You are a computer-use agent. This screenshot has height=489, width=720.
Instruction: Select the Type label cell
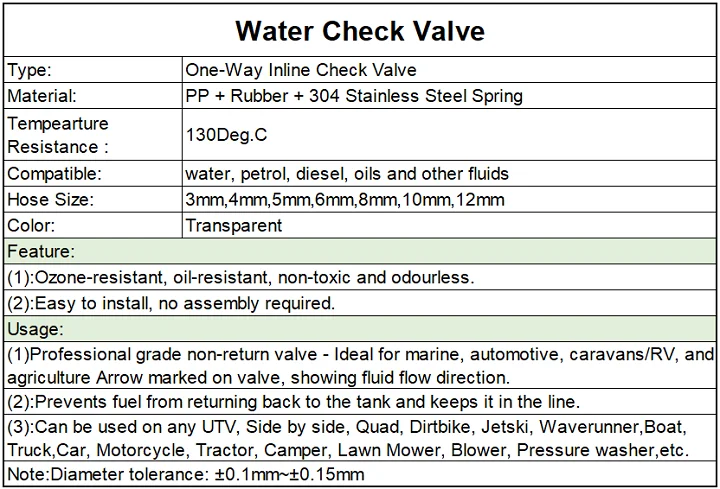[x=93, y=70]
